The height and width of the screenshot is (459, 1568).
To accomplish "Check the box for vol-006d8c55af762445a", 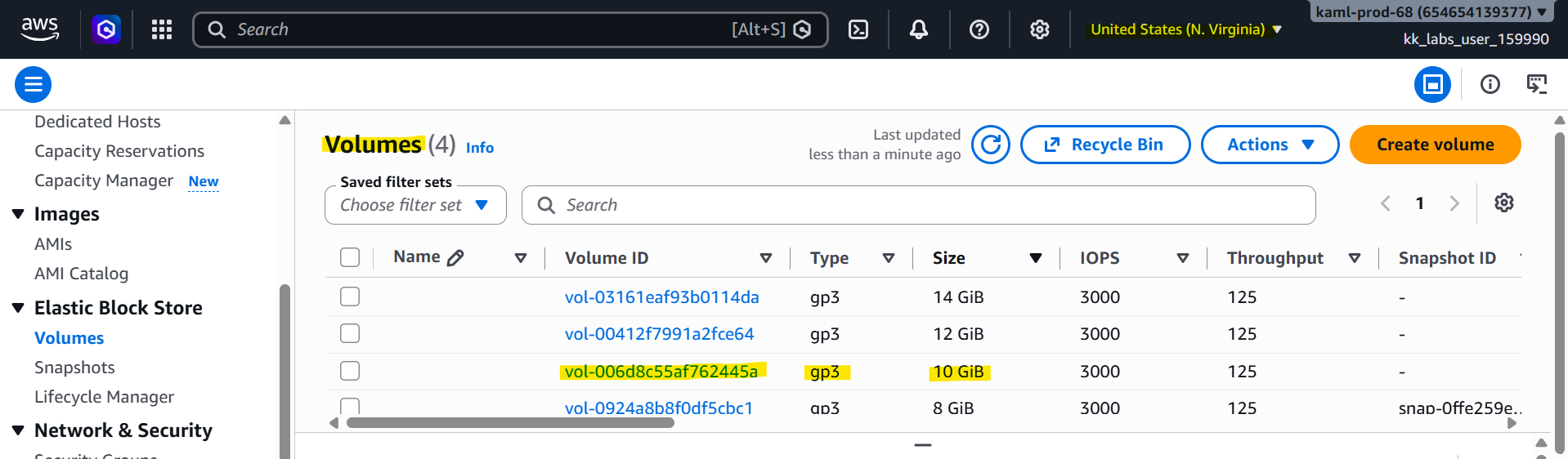I will 350,371.
